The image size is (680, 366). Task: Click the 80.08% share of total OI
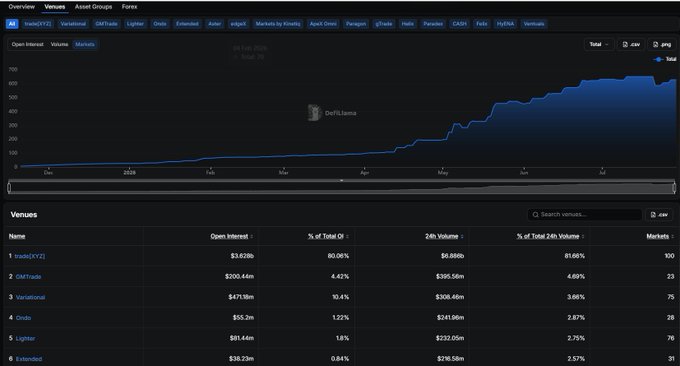(338, 256)
